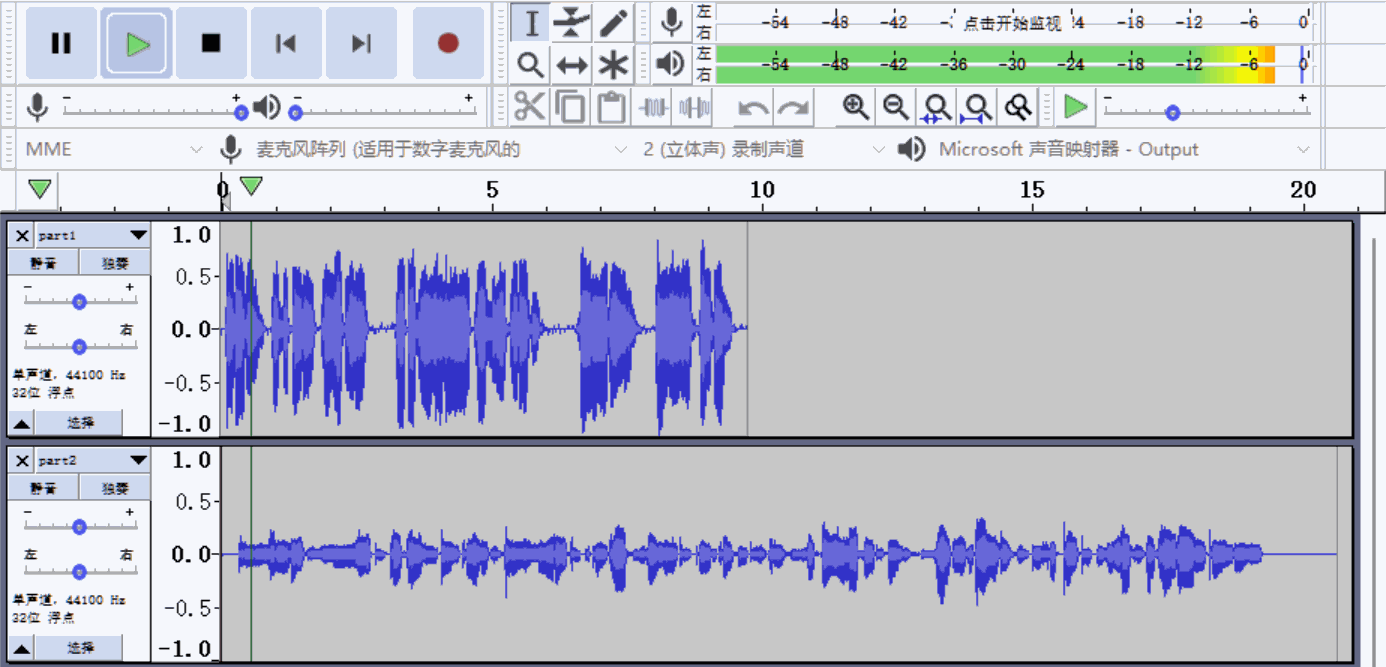This screenshot has width=1386, height=667.
Task: Select the Envelope tool
Action: point(571,22)
